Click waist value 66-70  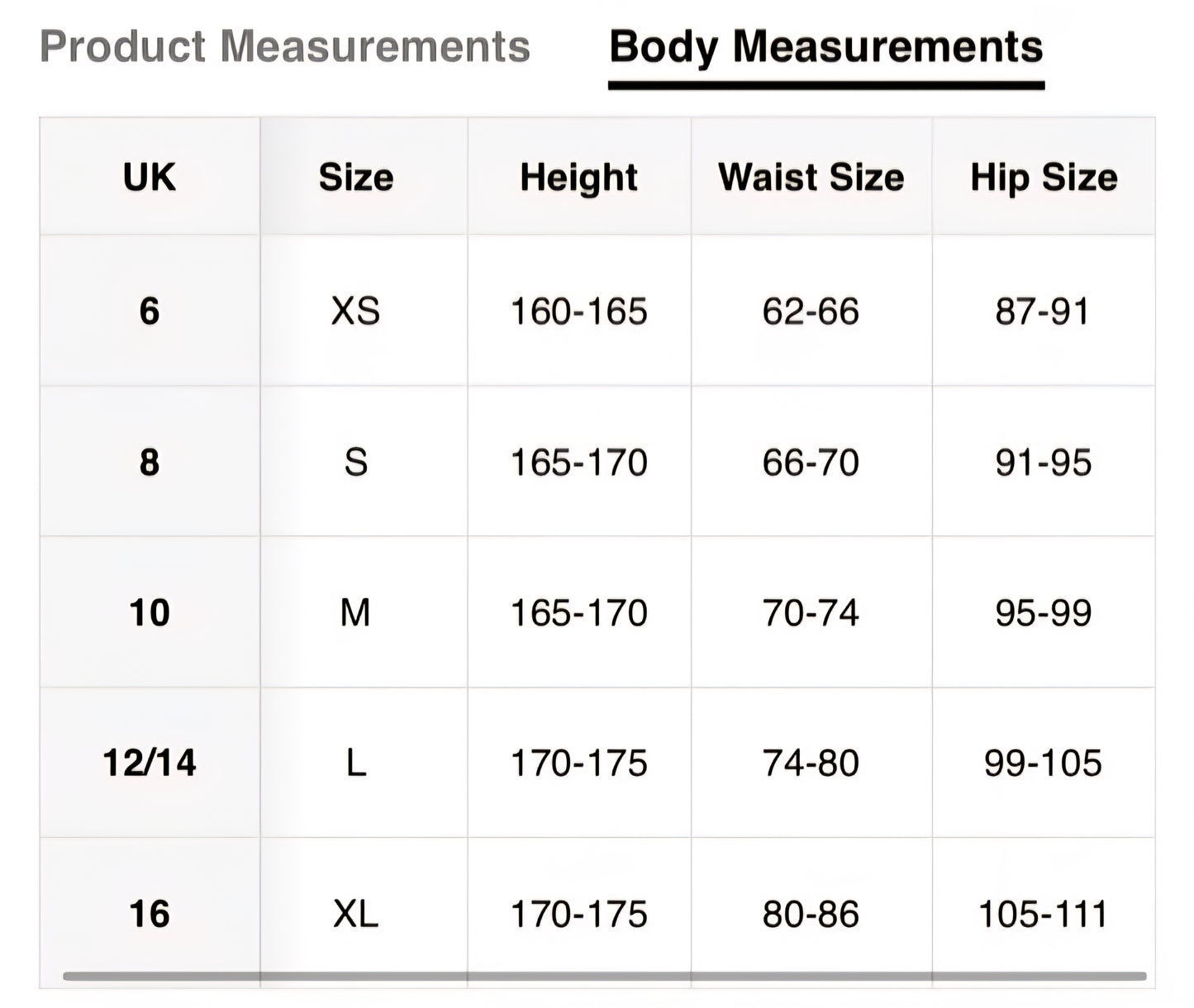(x=811, y=462)
